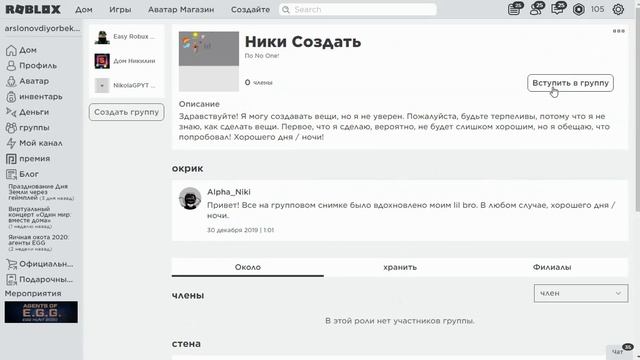Open the friends icon in the header
The image size is (640, 360).
tap(536, 9)
